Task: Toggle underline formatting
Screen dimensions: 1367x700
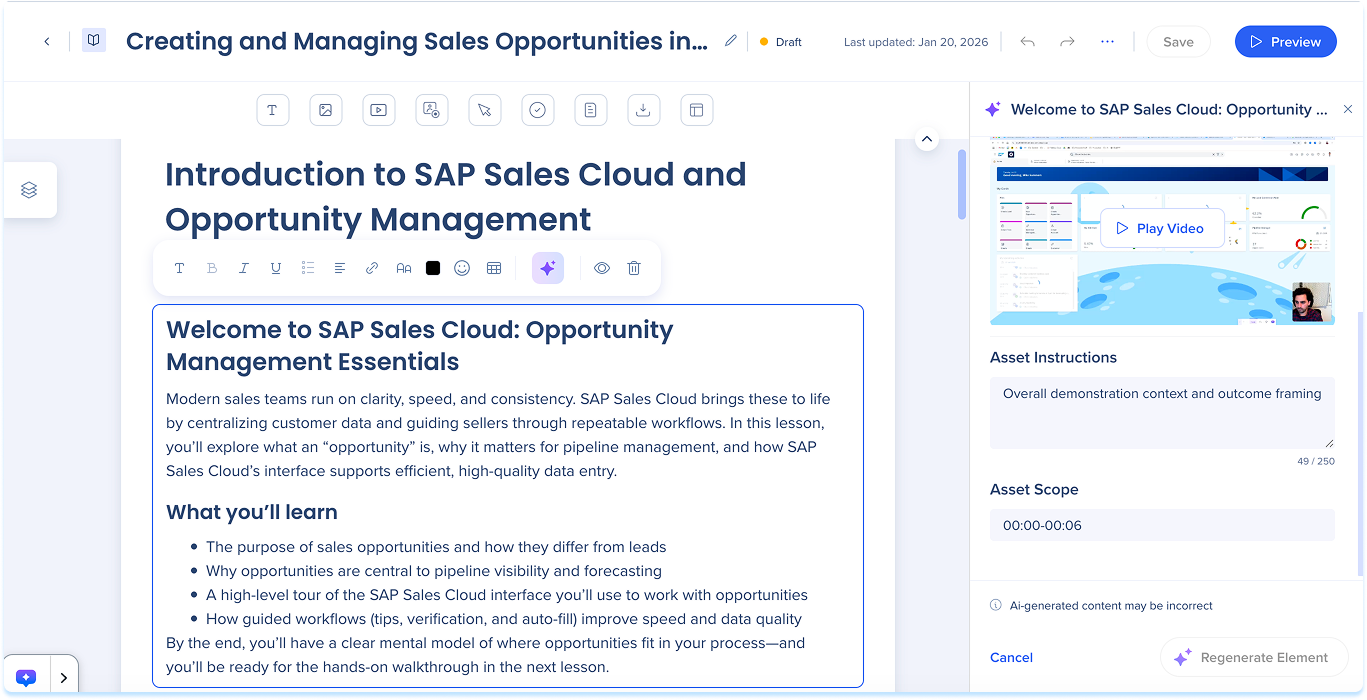Action: point(275,268)
